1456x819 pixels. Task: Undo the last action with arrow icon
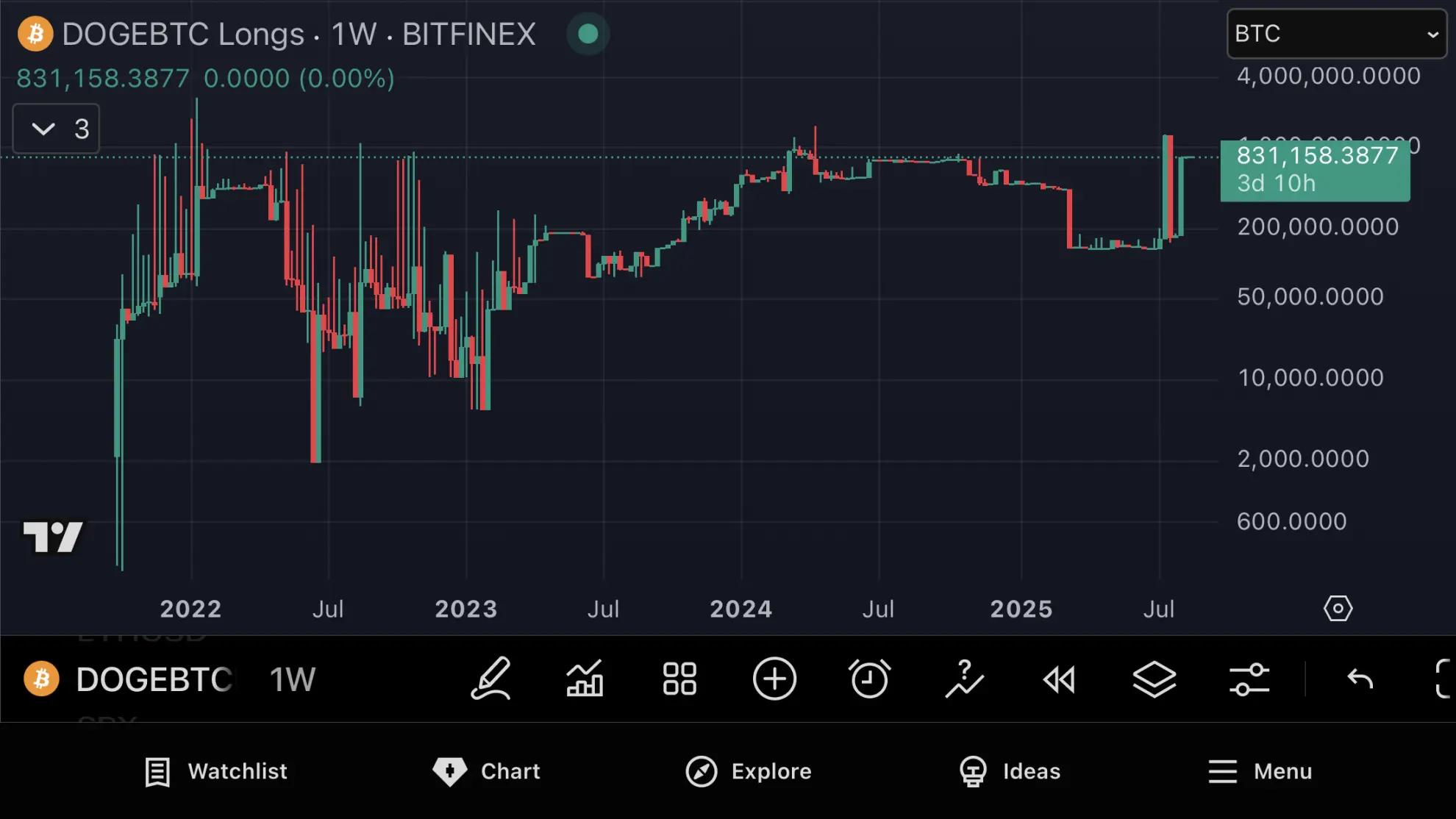pyautogui.click(x=1360, y=679)
